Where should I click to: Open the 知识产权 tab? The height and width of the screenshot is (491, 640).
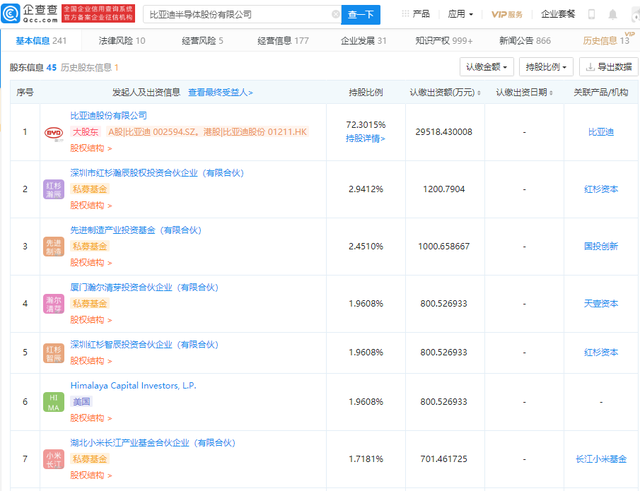444,41
